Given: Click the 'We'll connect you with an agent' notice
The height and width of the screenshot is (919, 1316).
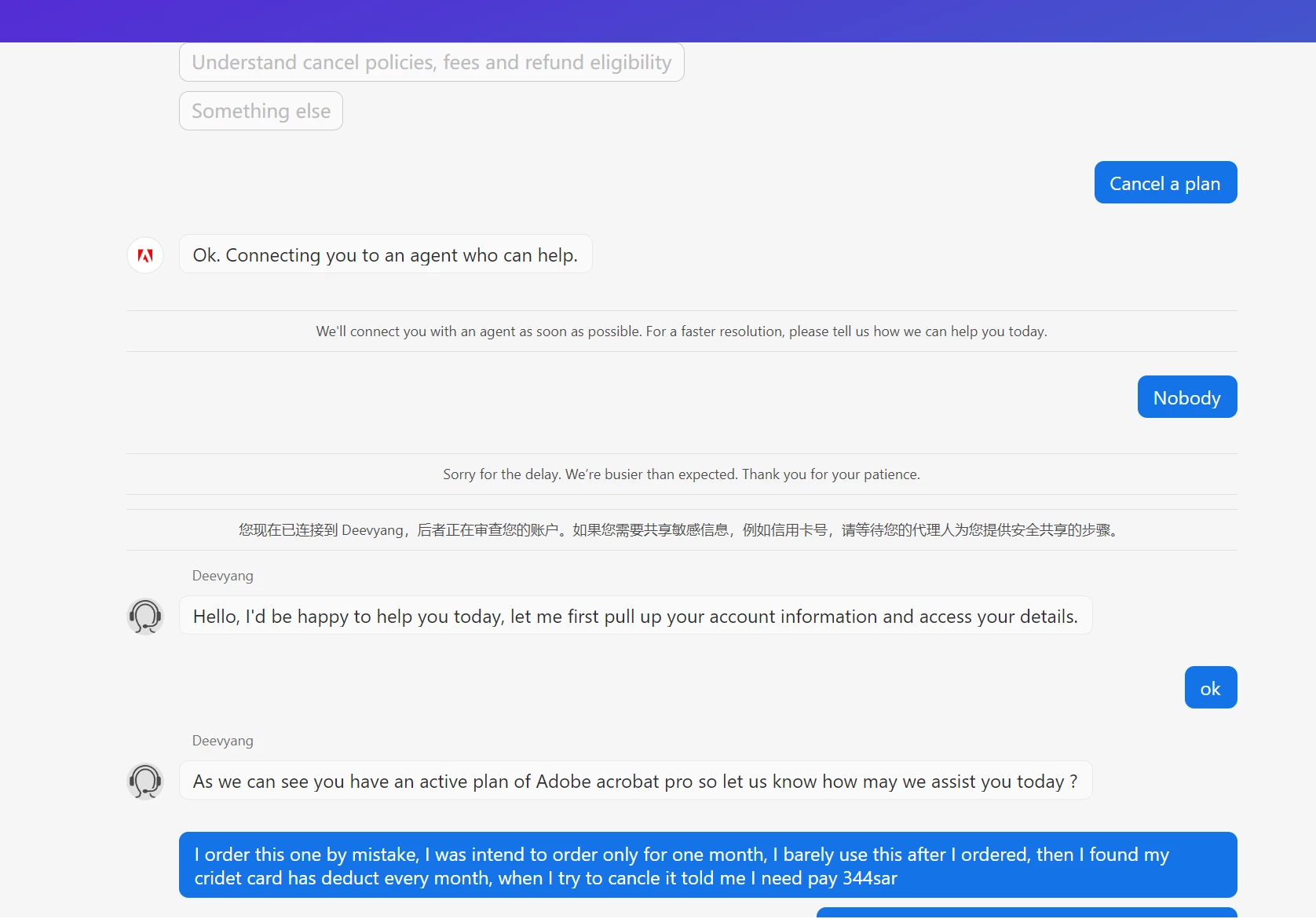Looking at the screenshot, I should [682, 331].
